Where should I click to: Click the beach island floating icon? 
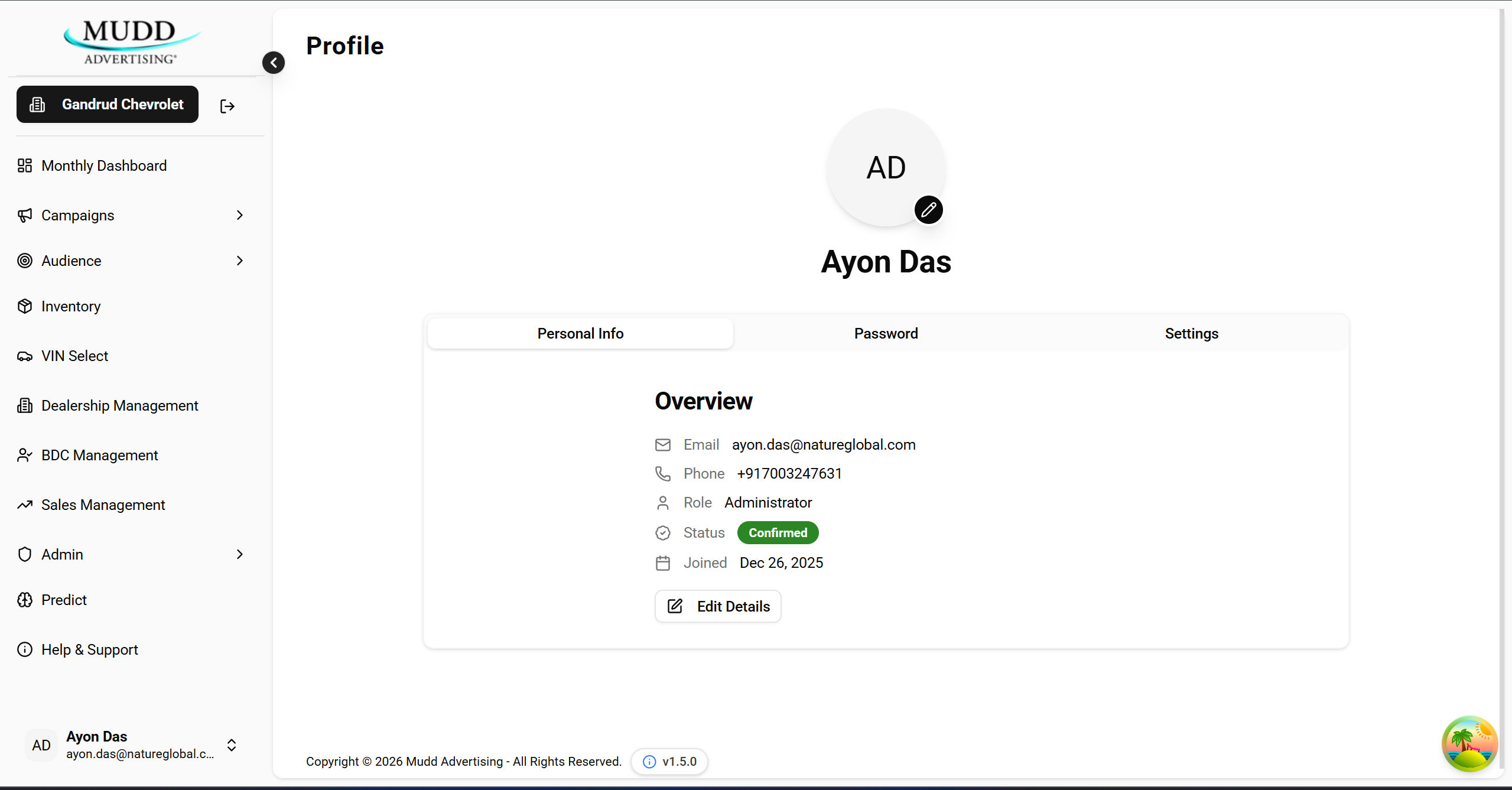click(x=1469, y=744)
